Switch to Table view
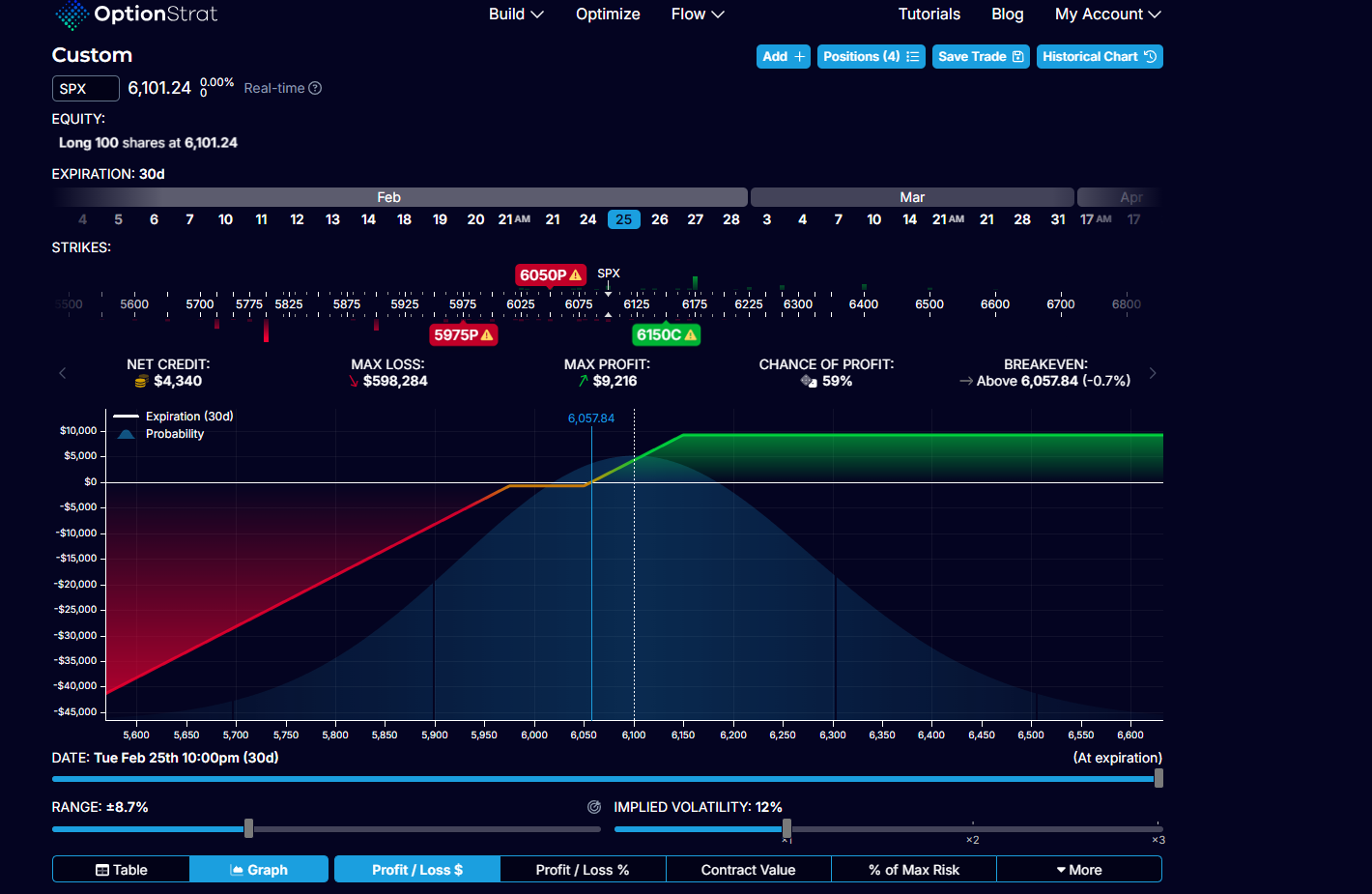This screenshot has width=1372, height=894. click(122, 870)
